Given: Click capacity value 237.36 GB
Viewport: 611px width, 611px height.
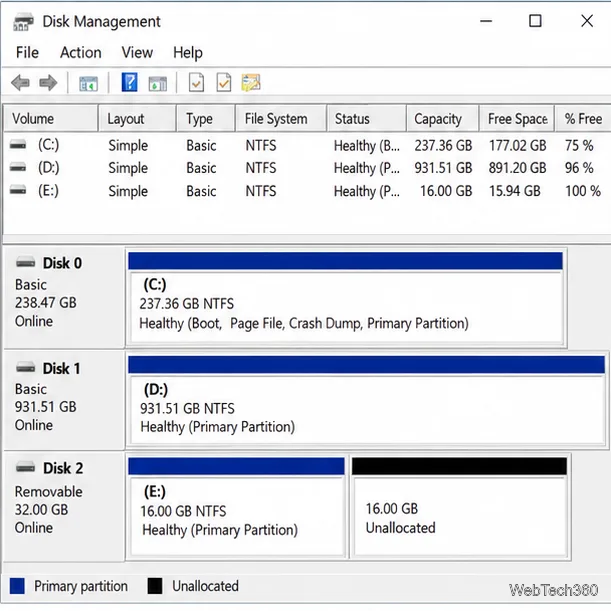Looking at the screenshot, I should (x=443, y=146).
